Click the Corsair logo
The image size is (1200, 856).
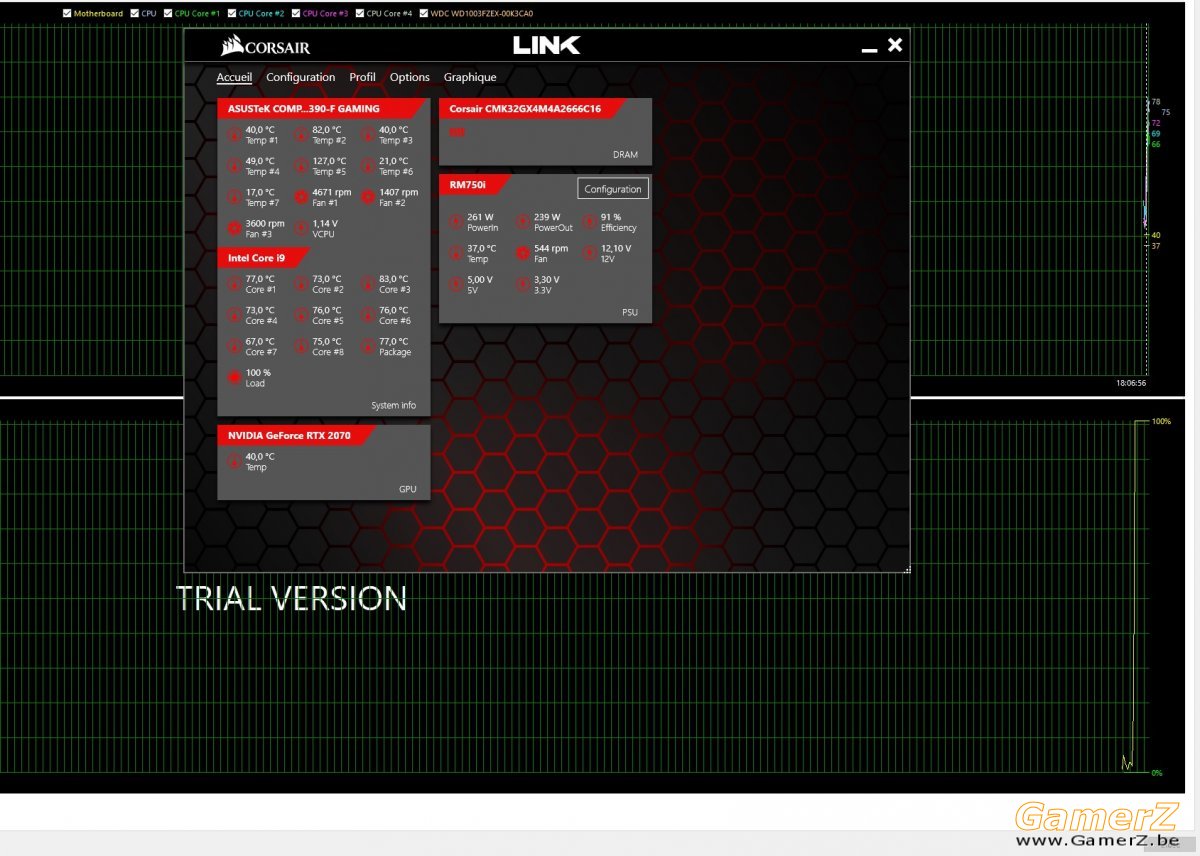pos(266,46)
